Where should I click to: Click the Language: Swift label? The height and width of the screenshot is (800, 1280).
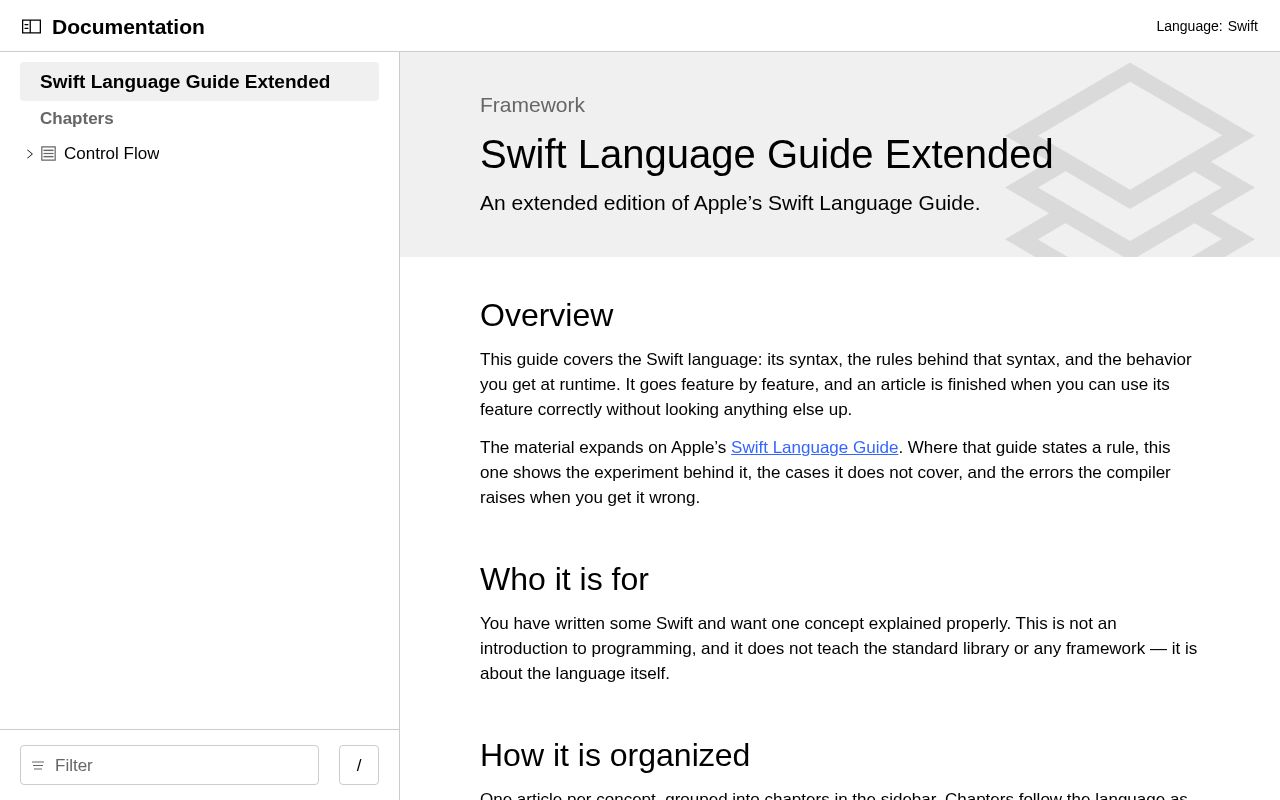click(1207, 26)
